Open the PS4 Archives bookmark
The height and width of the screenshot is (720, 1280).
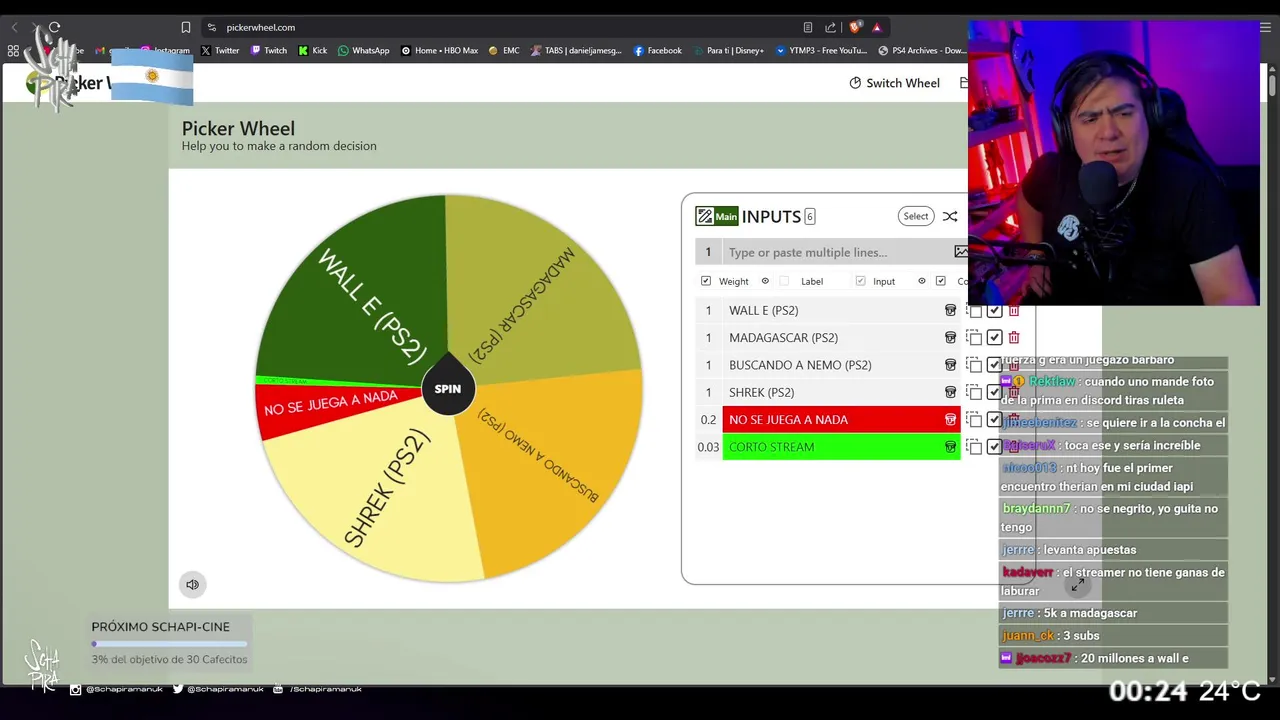click(x=922, y=50)
